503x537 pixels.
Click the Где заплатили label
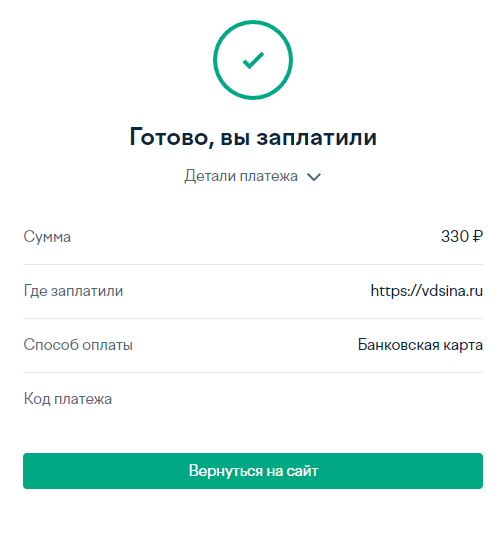[x=73, y=291]
